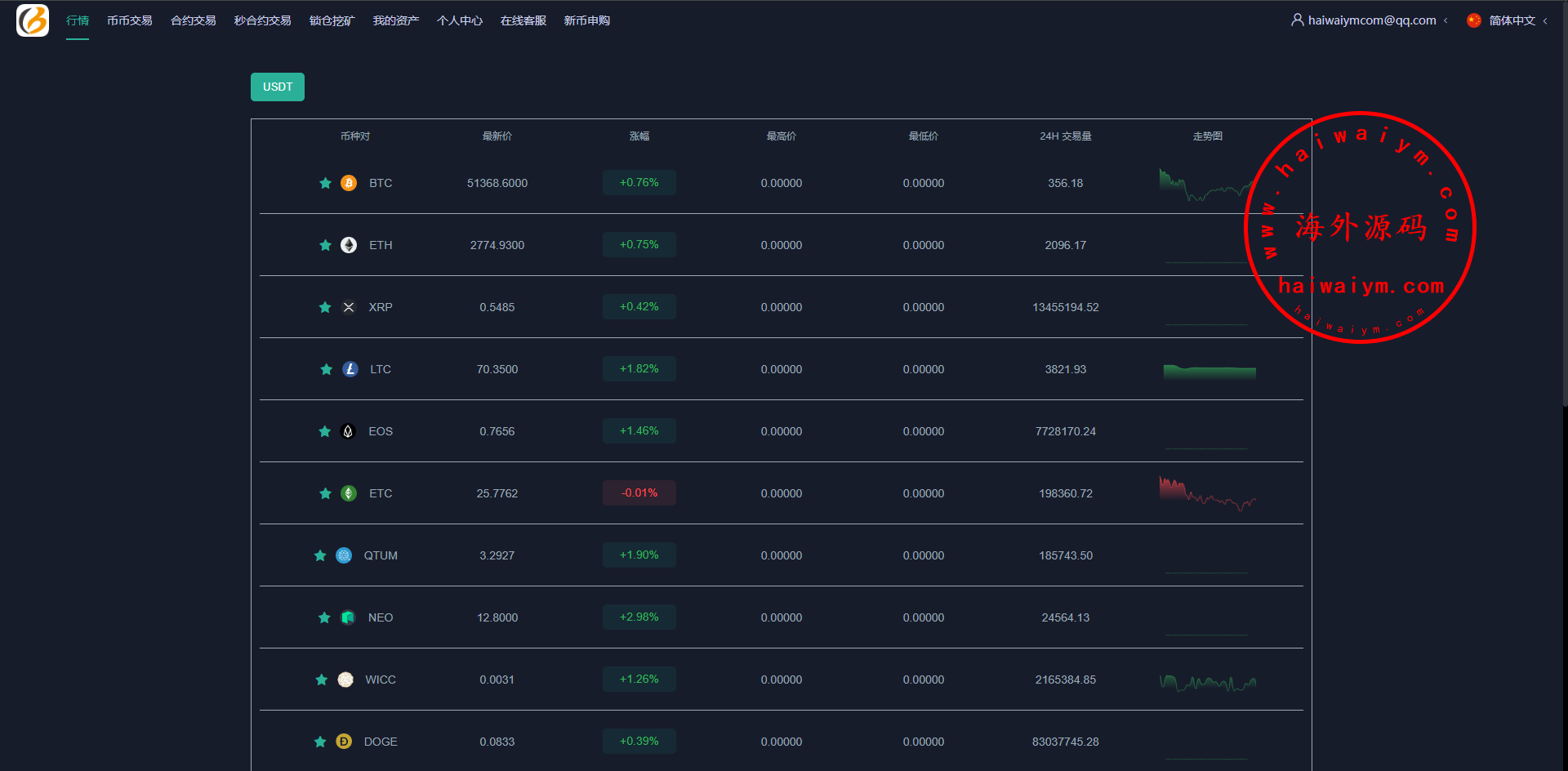Click the EOS +1.46% change badge
Image resolution: width=1568 pixels, height=771 pixels.
click(639, 431)
